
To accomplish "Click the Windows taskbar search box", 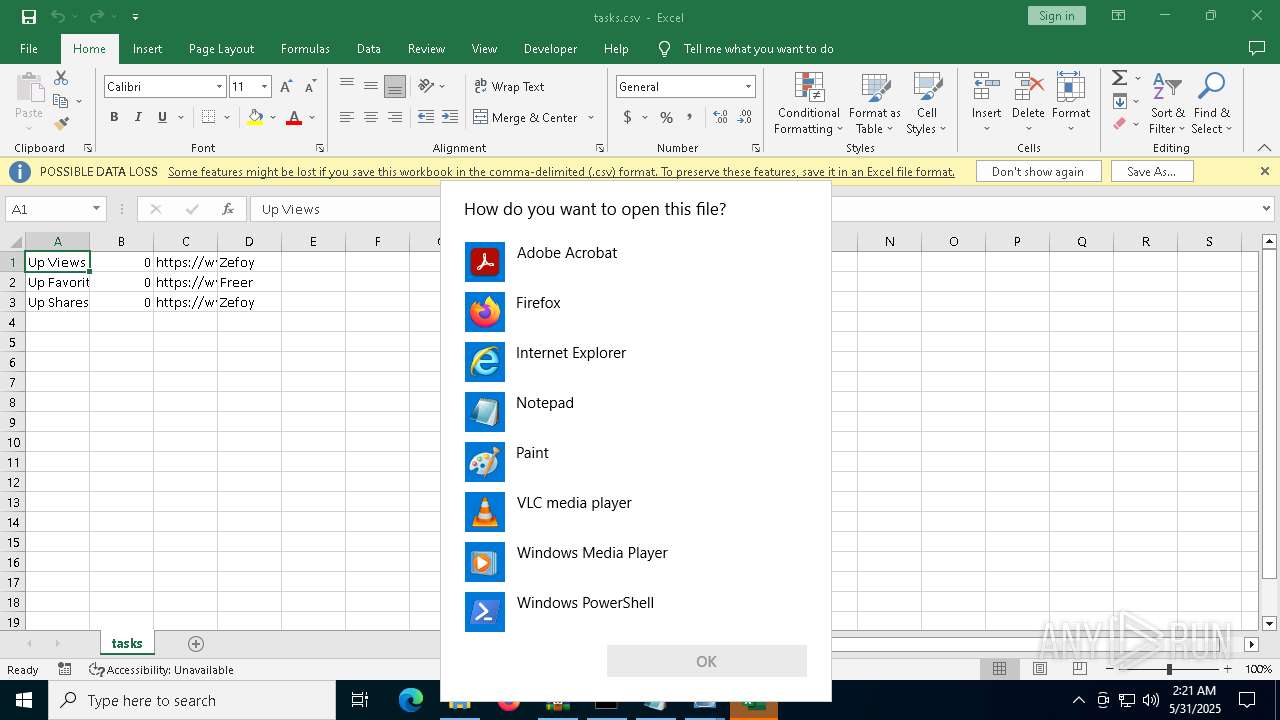I will [x=192, y=700].
